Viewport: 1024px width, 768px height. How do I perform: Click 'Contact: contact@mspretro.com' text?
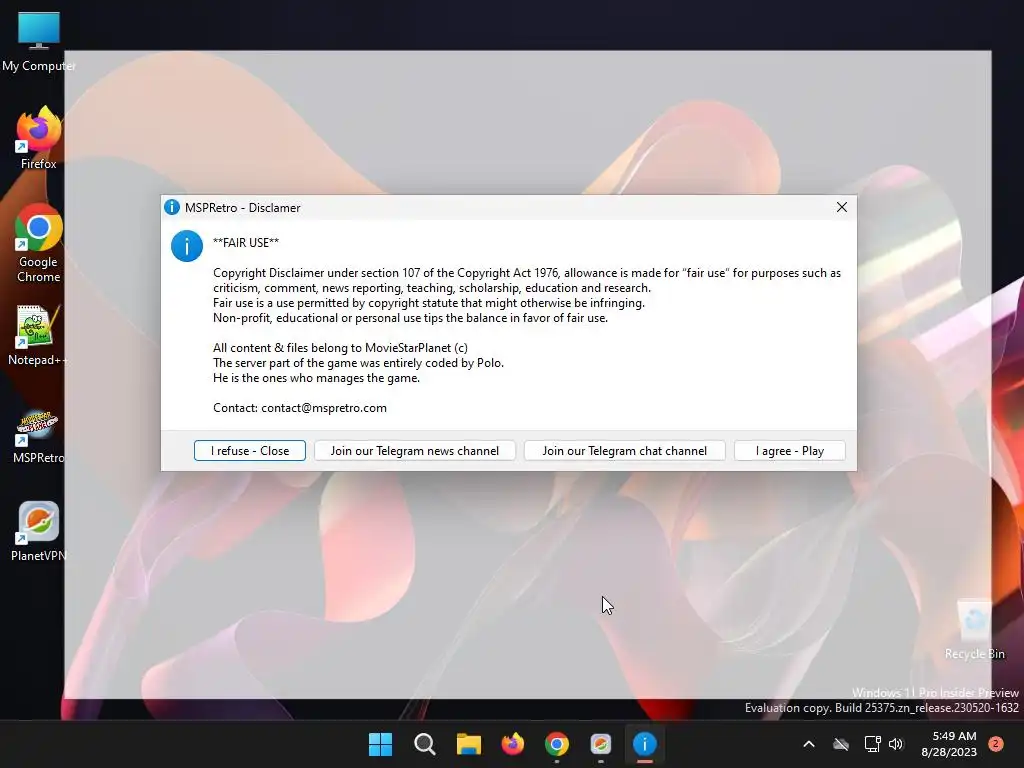click(x=300, y=408)
